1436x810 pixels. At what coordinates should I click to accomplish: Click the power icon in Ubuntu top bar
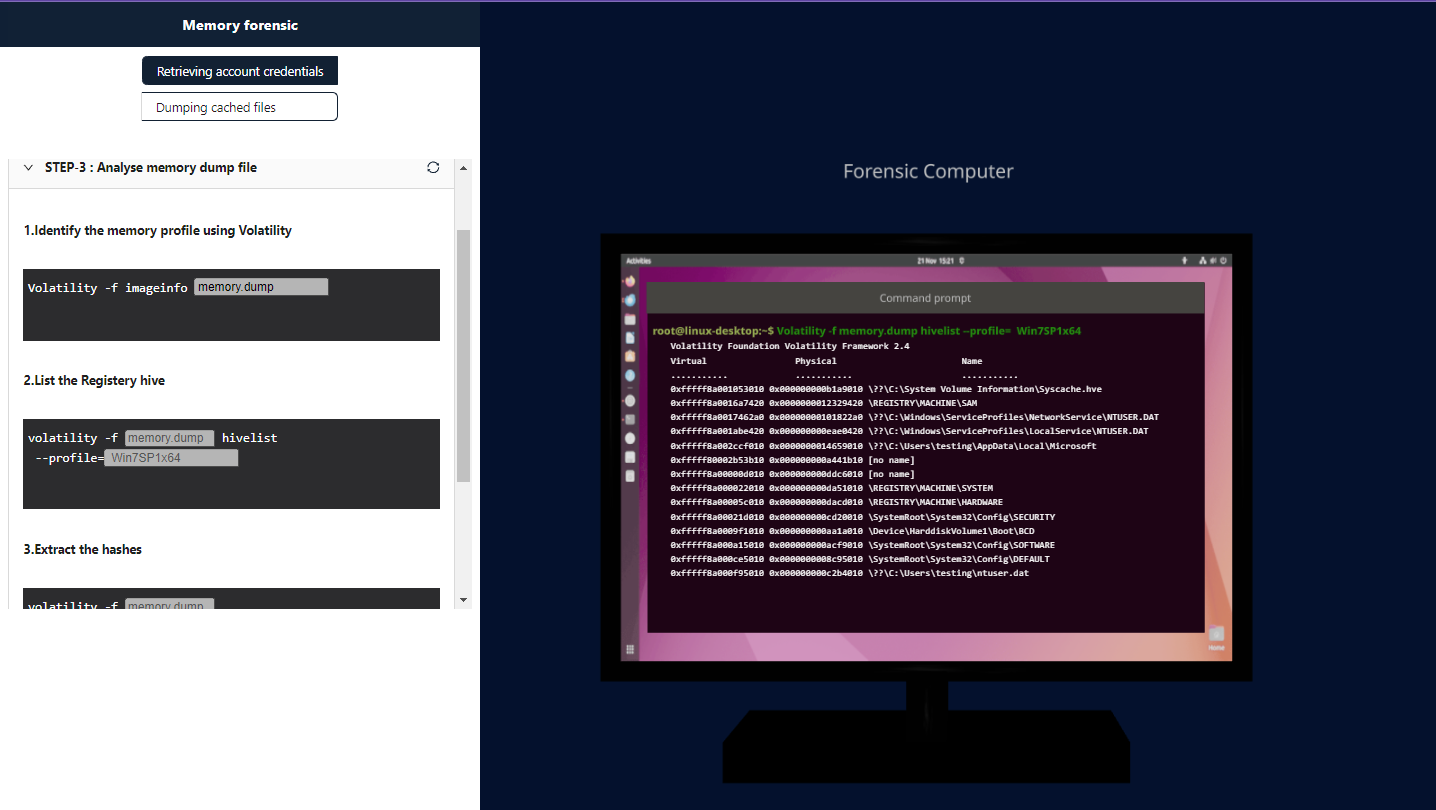pyautogui.click(x=1223, y=260)
